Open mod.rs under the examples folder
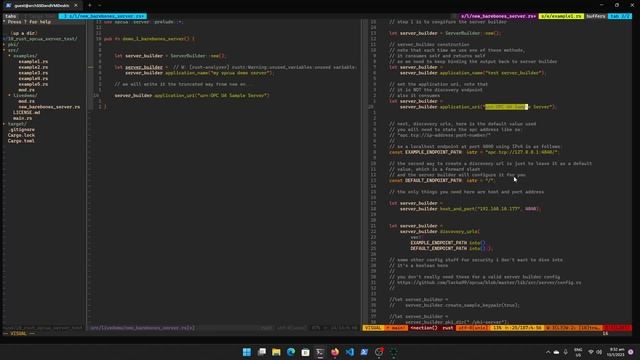The height and width of the screenshot is (360, 640). pos(27,90)
